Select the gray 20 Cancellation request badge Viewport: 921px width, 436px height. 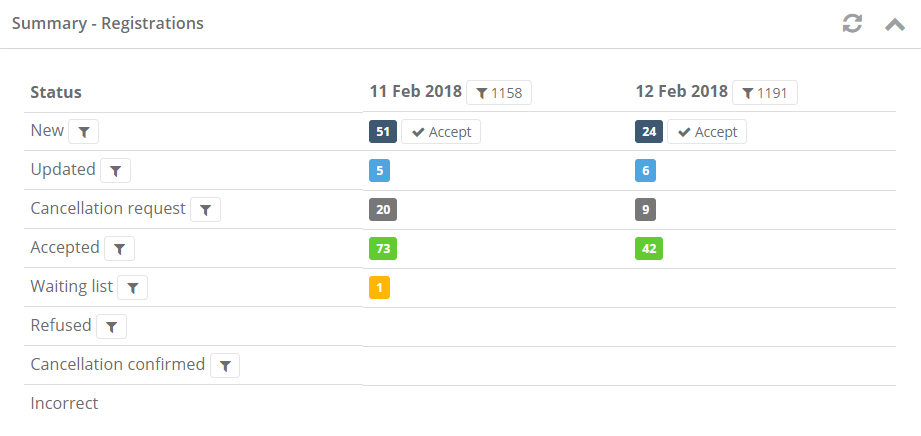click(x=382, y=210)
